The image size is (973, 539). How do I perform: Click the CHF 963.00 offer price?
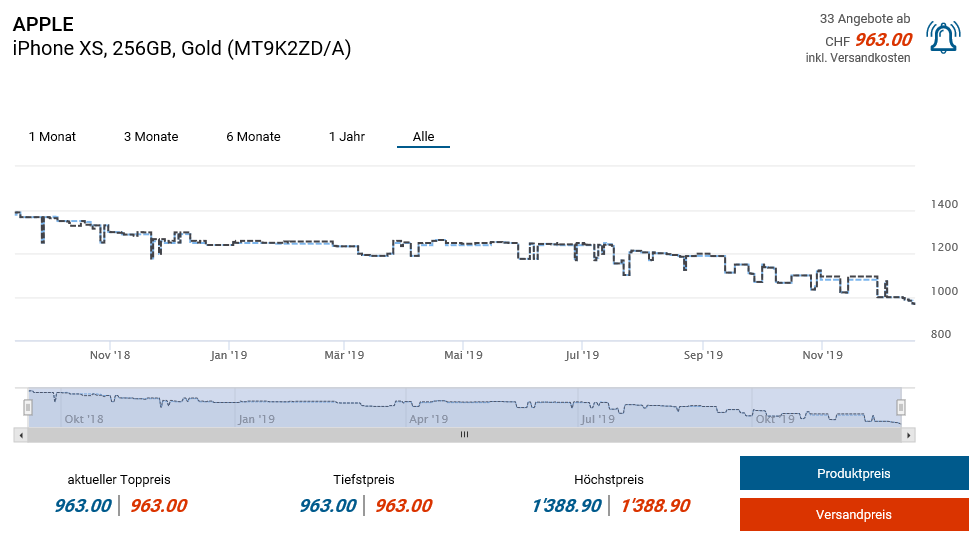[882, 40]
